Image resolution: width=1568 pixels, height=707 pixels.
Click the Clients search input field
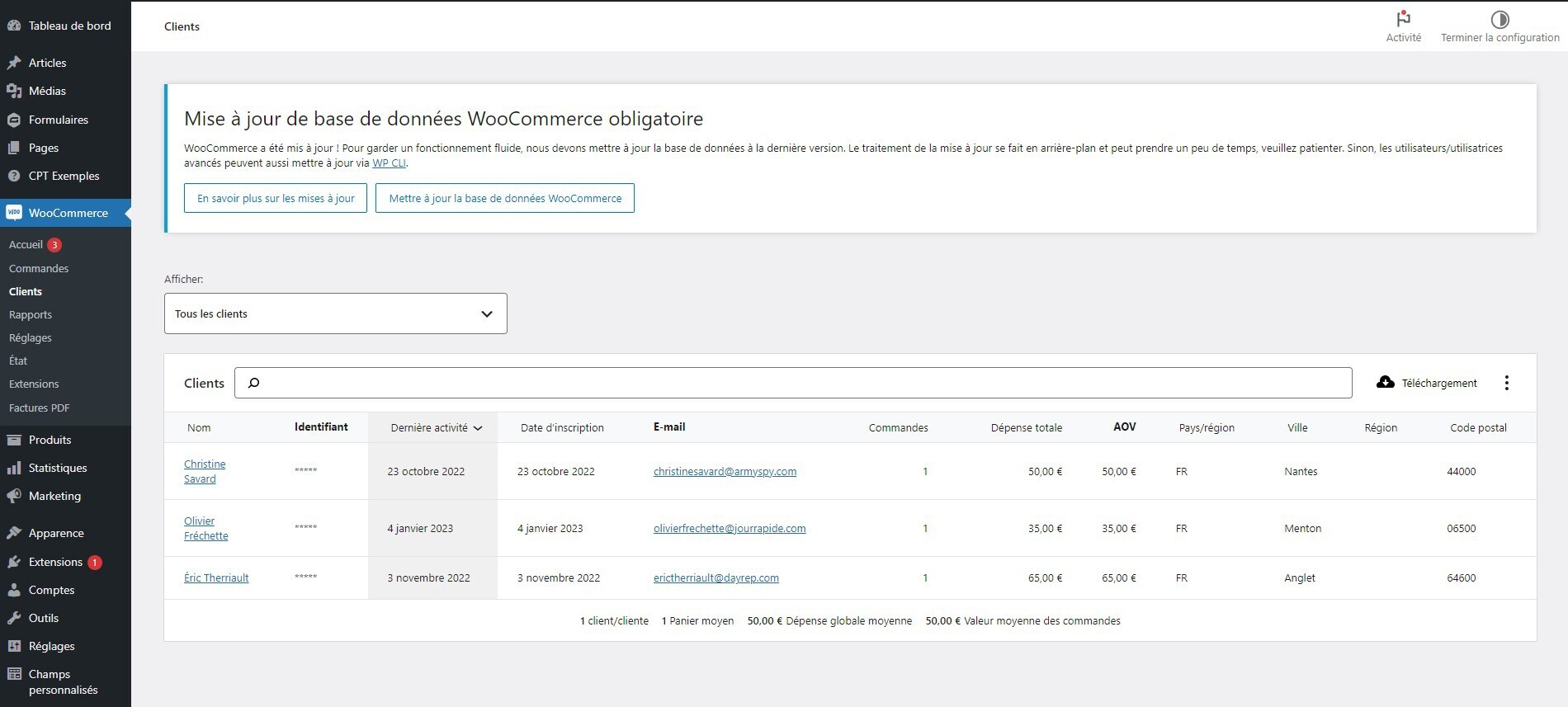click(x=793, y=383)
